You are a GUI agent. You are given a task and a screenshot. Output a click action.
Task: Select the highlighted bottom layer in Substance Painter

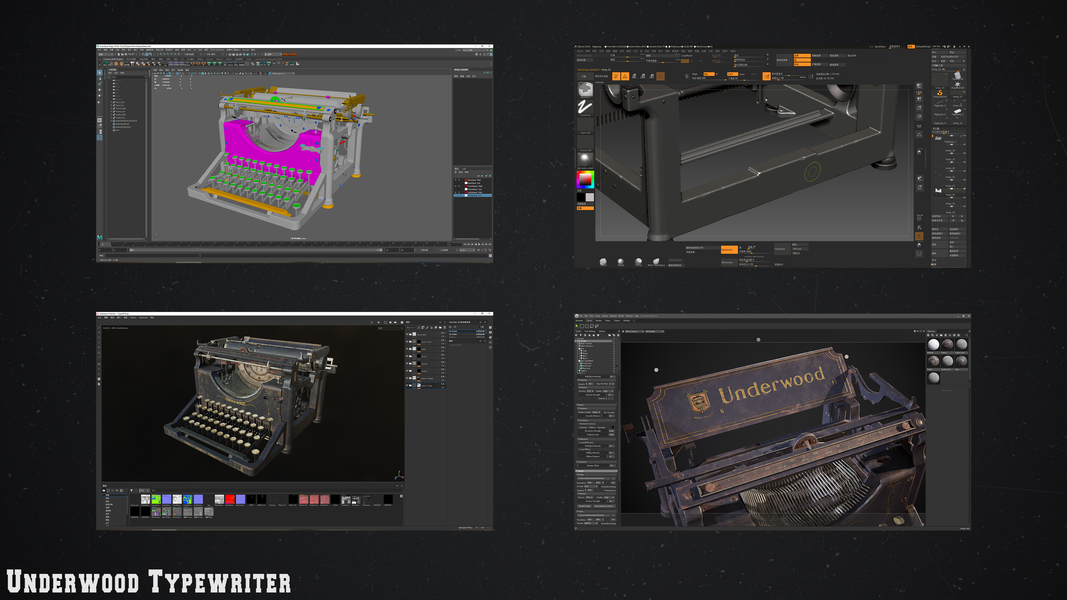coord(426,385)
